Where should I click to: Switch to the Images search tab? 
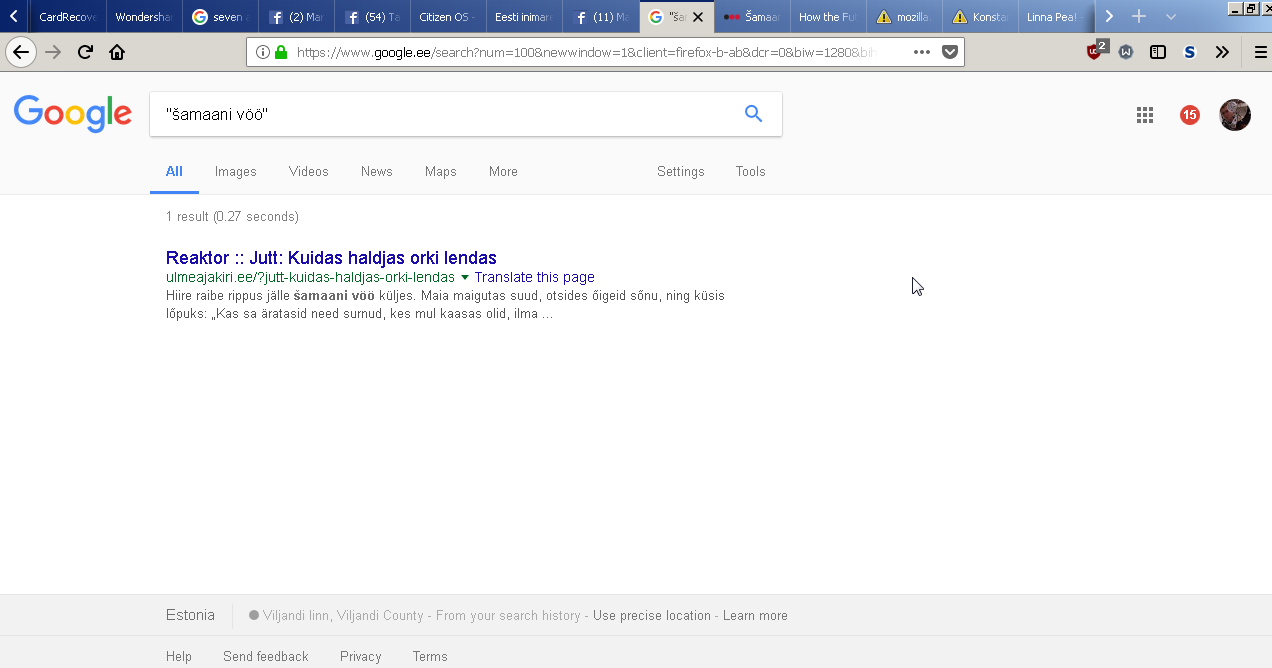tap(235, 172)
